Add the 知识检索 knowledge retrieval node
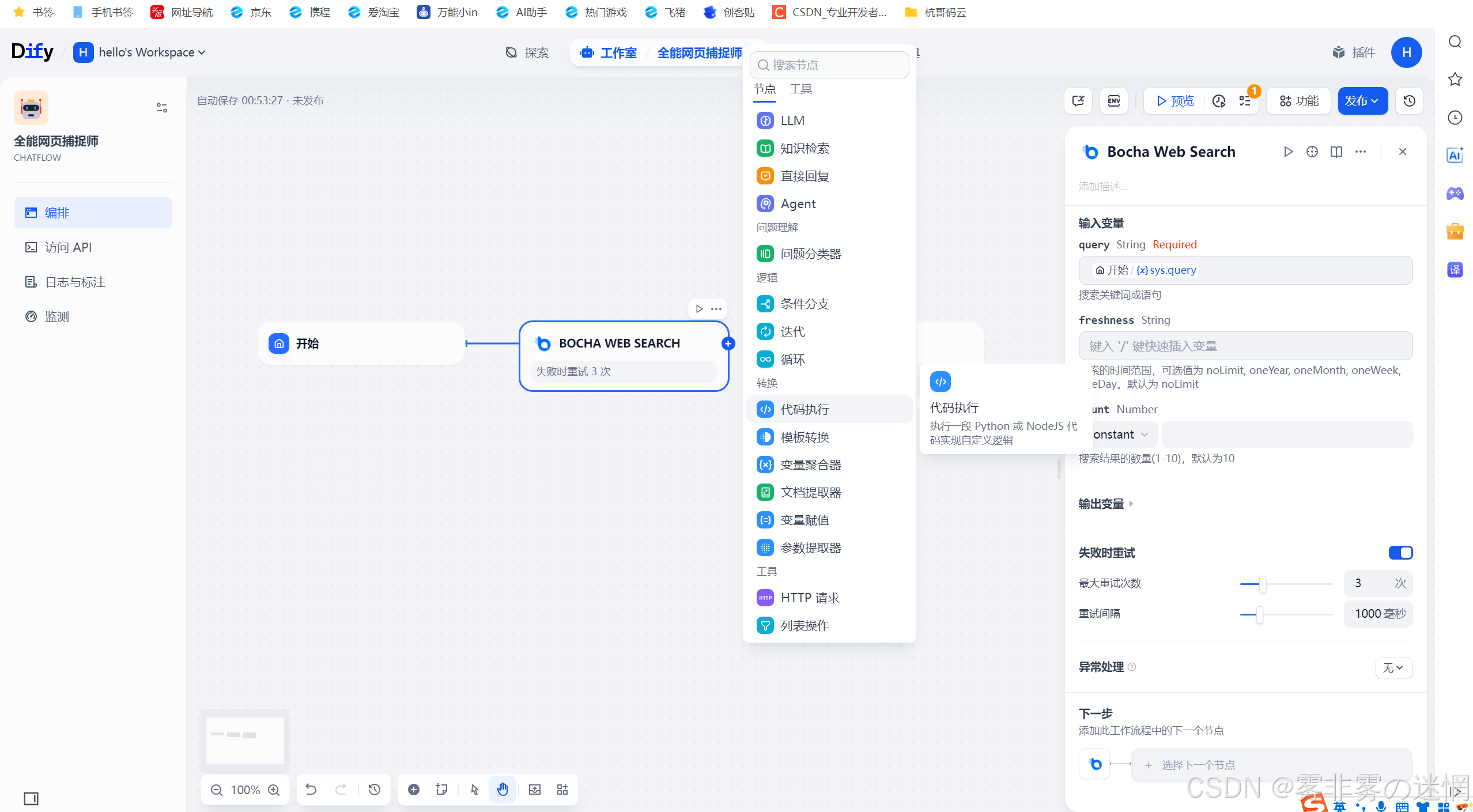1473x812 pixels. (829, 148)
